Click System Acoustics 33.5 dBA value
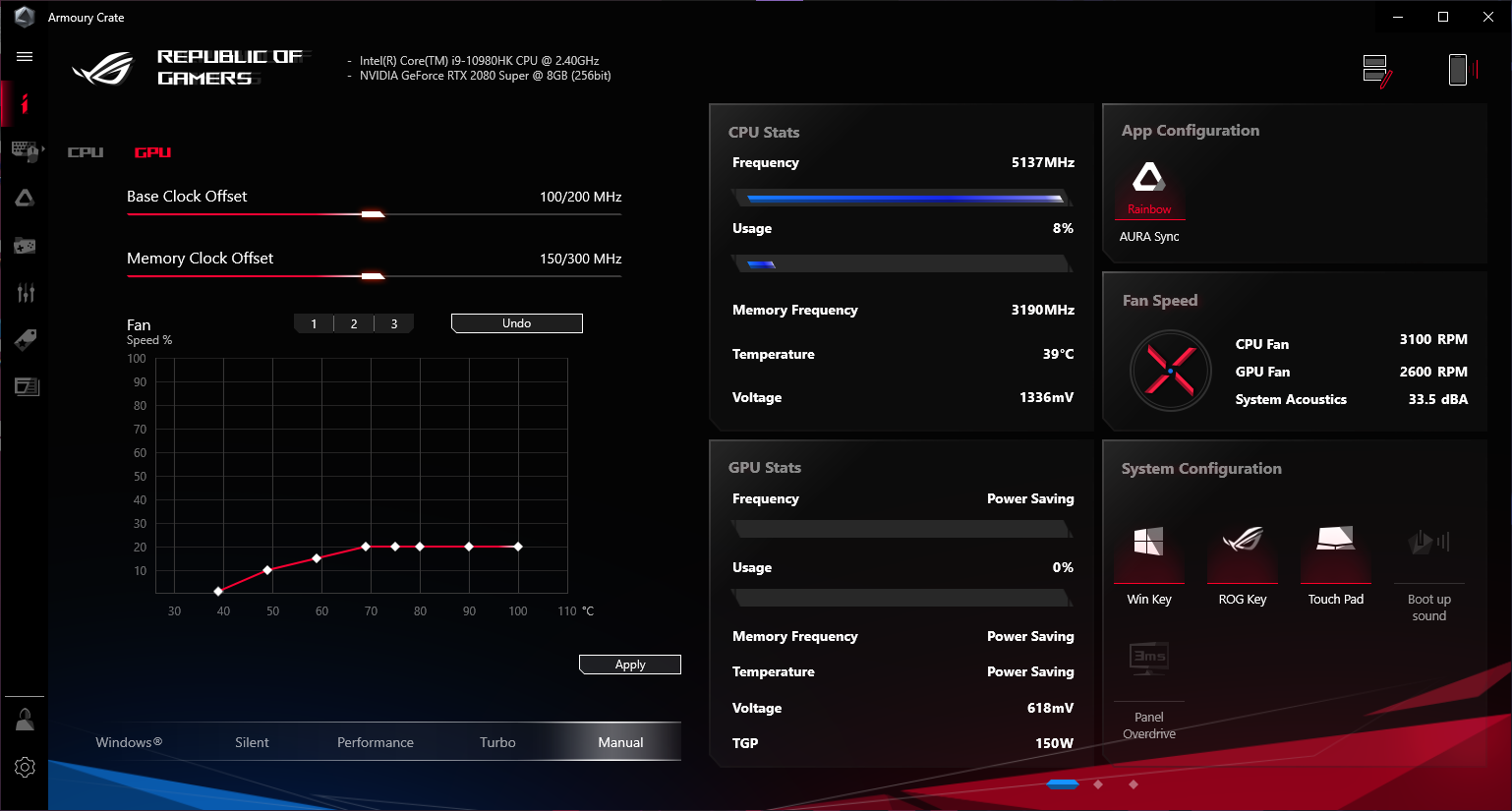 click(x=1438, y=399)
